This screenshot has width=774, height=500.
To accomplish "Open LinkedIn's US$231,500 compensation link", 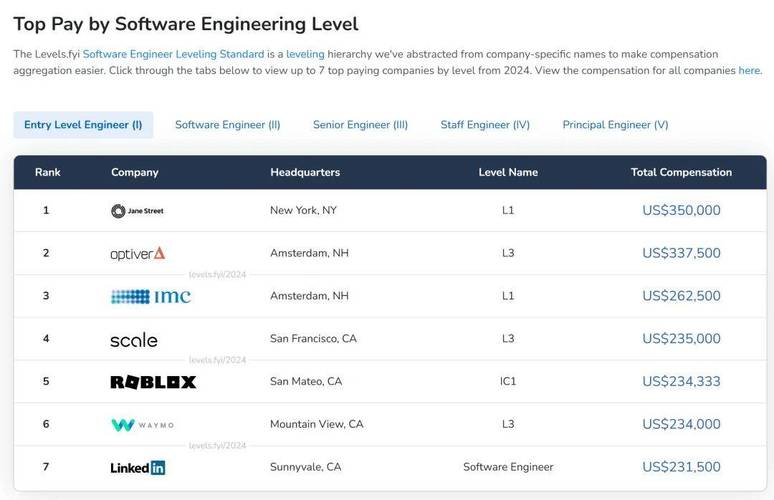I will click(681, 467).
